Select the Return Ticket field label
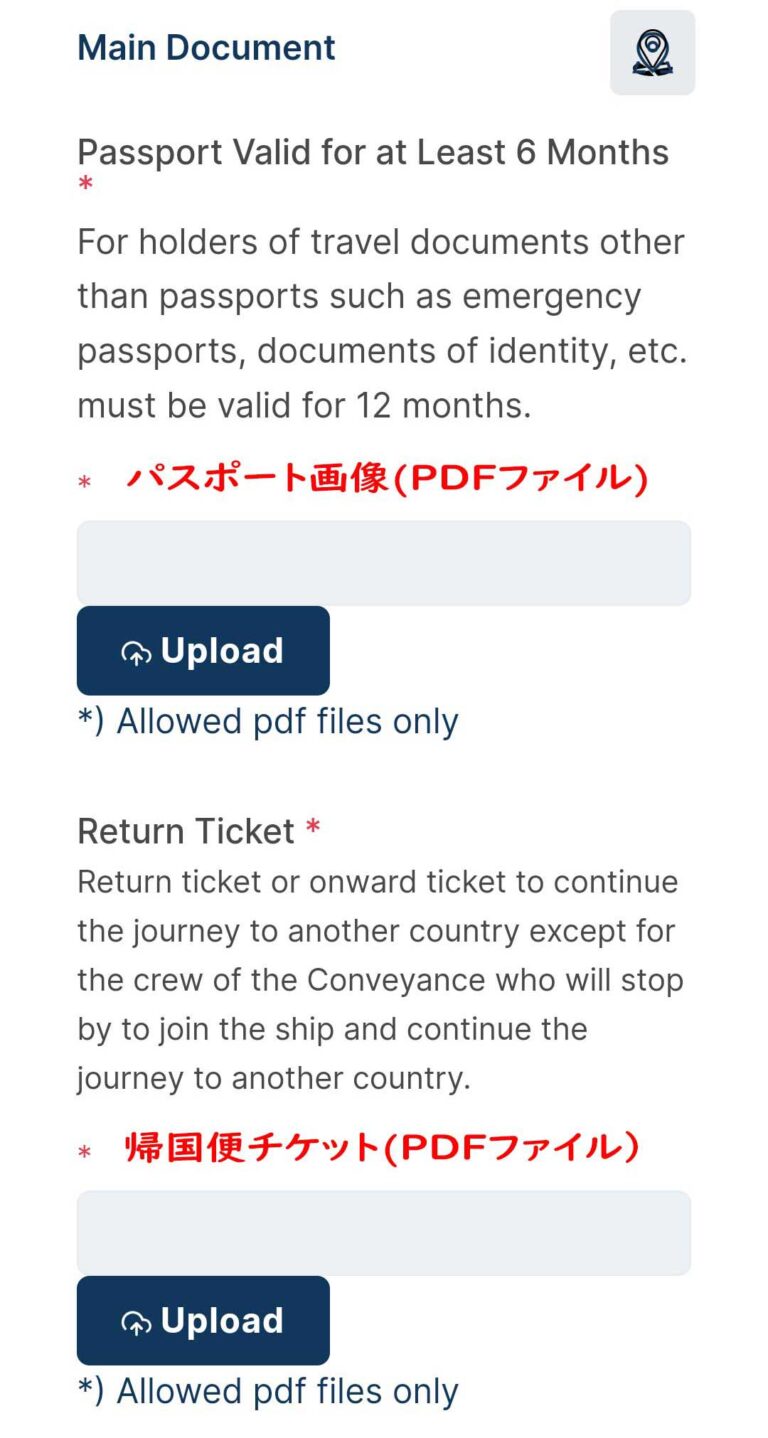The image size is (768, 1438). click(x=186, y=831)
